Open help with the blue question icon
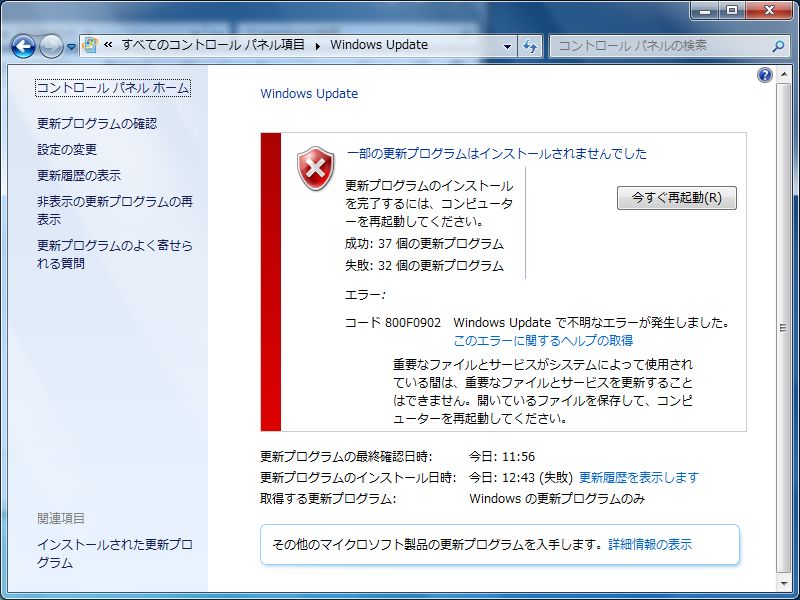This screenshot has height=600, width=800. point(765,76)
